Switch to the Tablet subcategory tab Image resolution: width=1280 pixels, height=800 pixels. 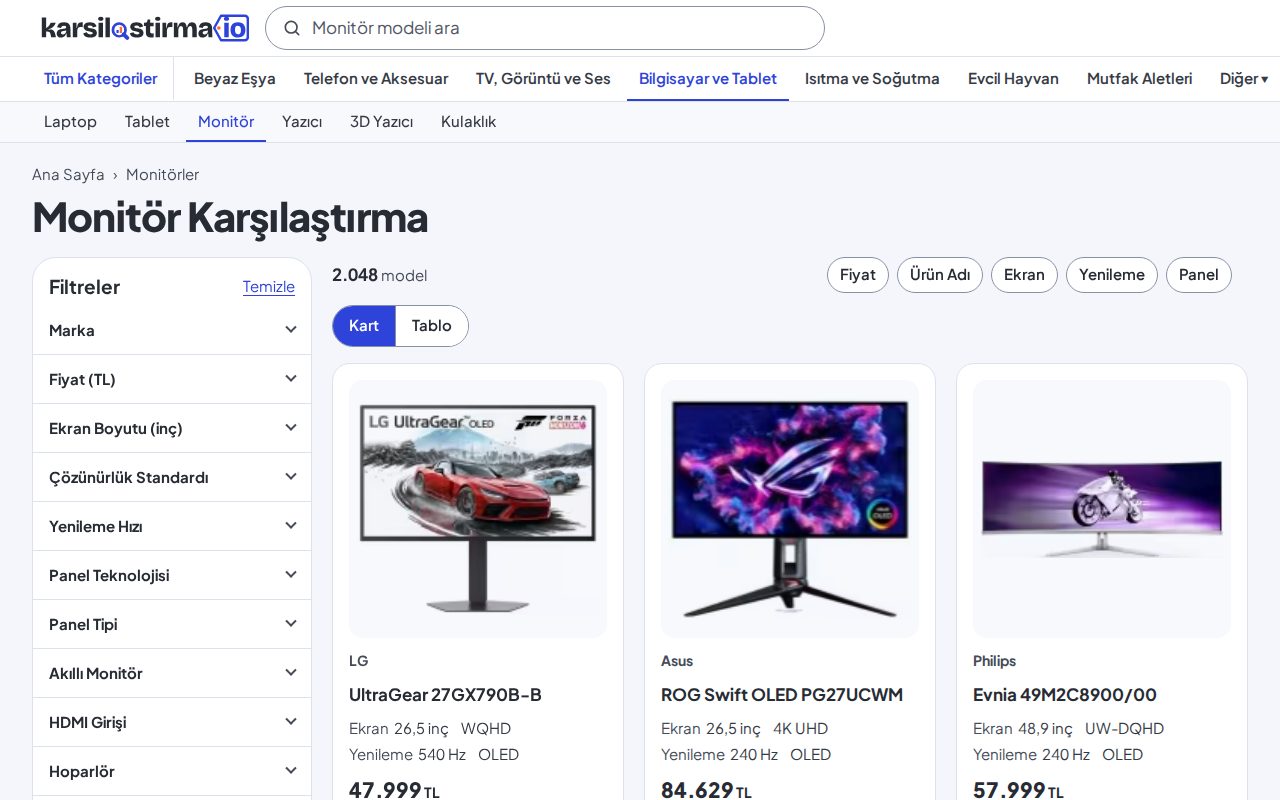tap(147, 122)
